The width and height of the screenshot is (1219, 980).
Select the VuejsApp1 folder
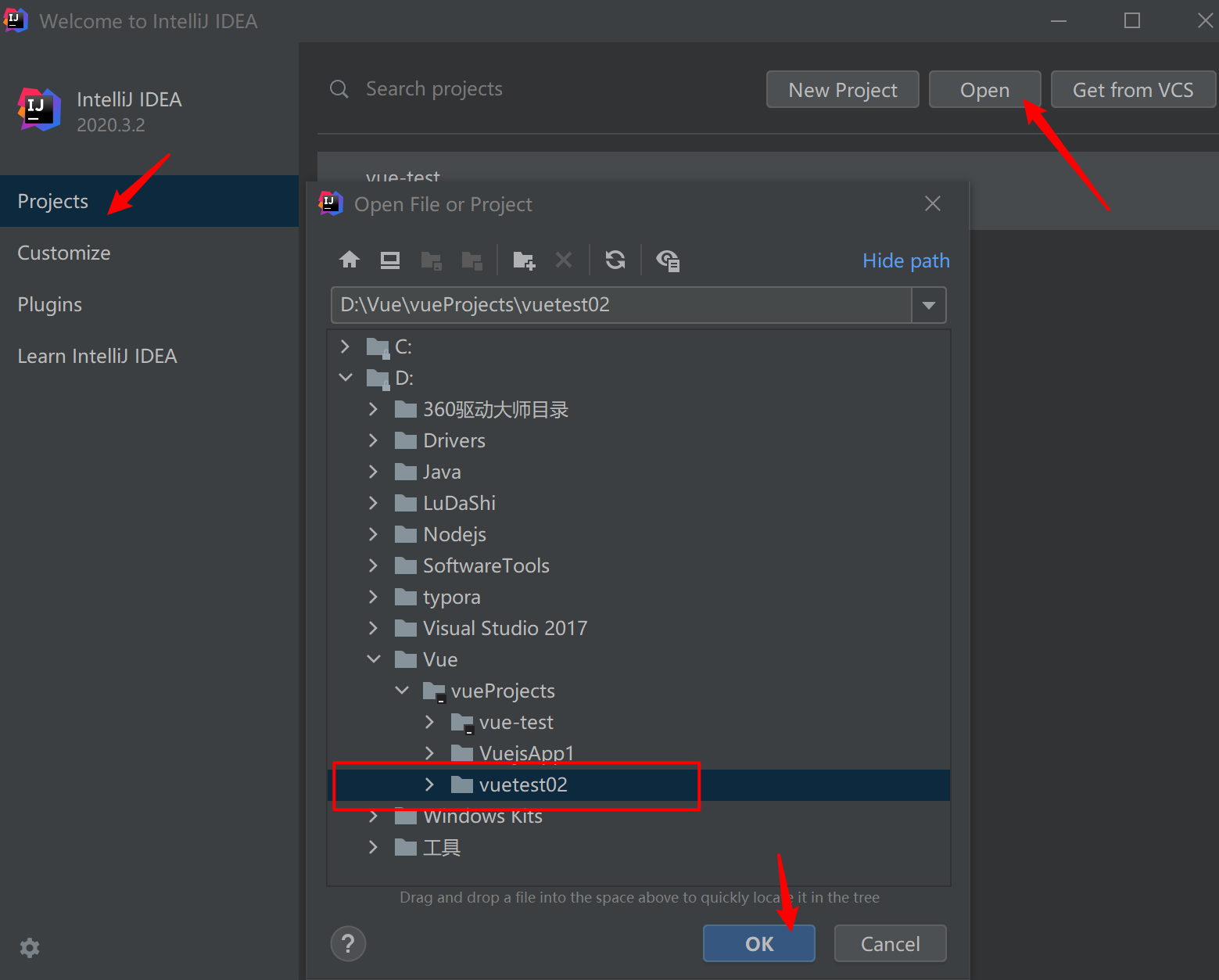639,752
